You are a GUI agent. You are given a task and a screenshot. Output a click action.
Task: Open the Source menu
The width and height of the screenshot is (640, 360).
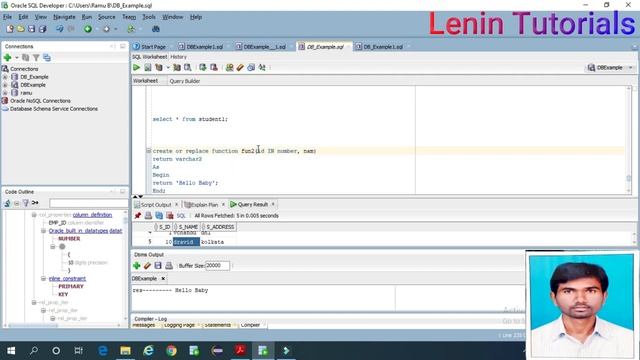[107, 17]
